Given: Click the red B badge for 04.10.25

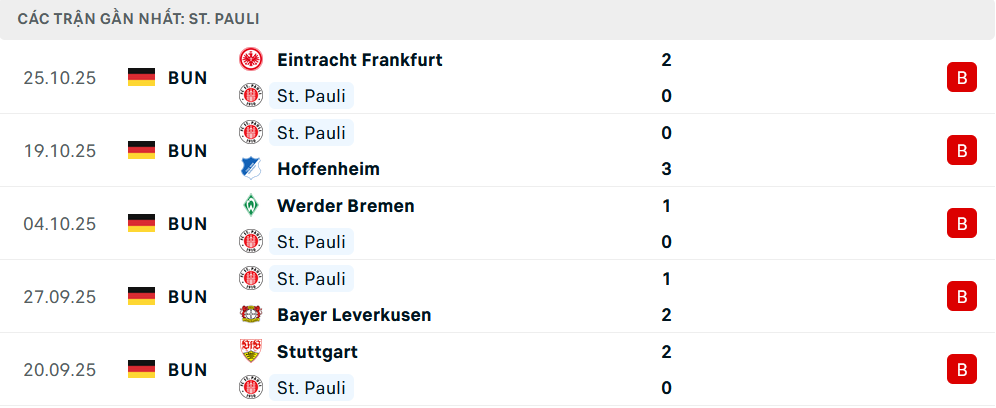Looking at the screenshot, I should coord(961,223).
